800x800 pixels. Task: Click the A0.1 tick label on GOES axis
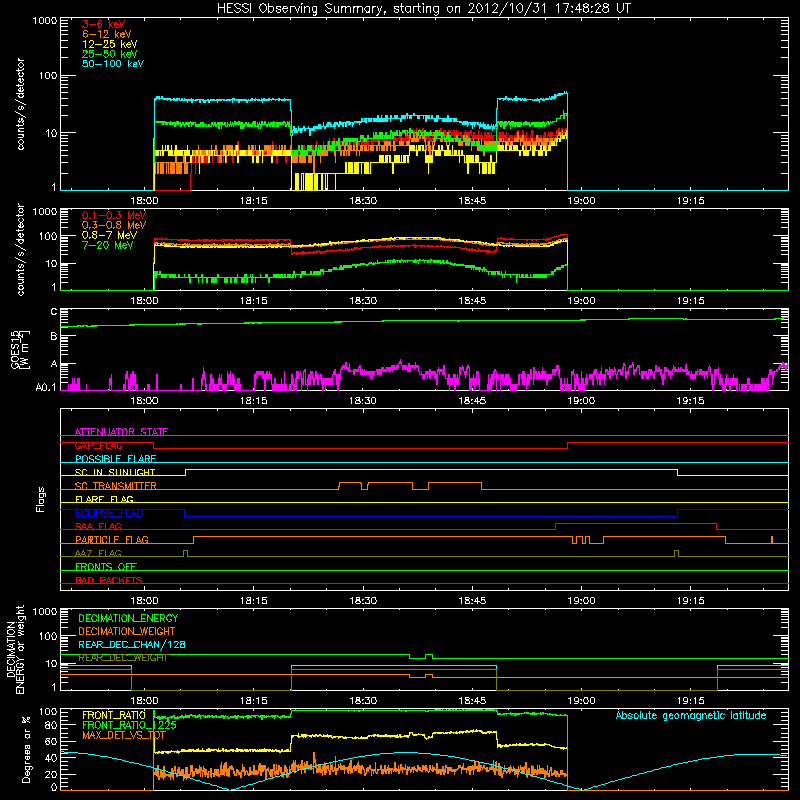click(x=46, y=388)
